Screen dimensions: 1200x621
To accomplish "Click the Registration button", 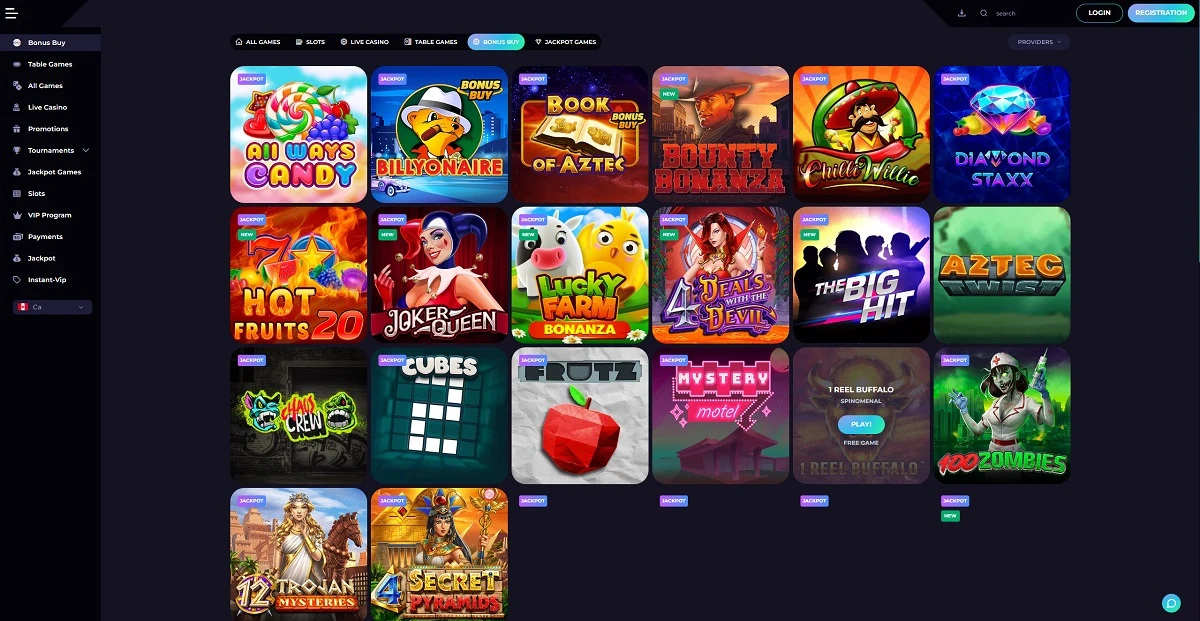I will (x=1161, y=13).
